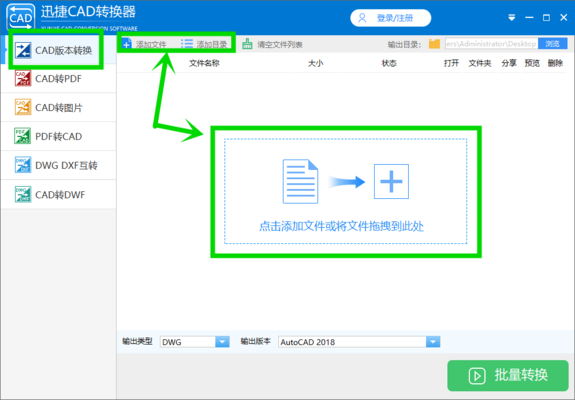The width and height of the screenshot is (575, 400).
Task: Choose the PDF转CAD sidebar icon
Action: [x=23, y=136]
